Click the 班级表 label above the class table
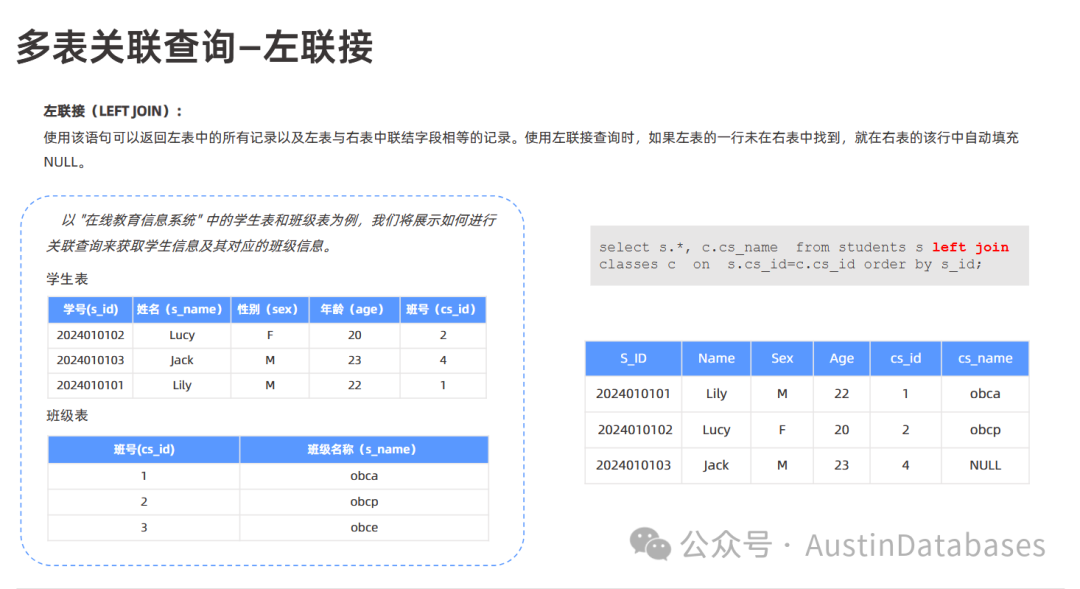 (x=67, y=415)
